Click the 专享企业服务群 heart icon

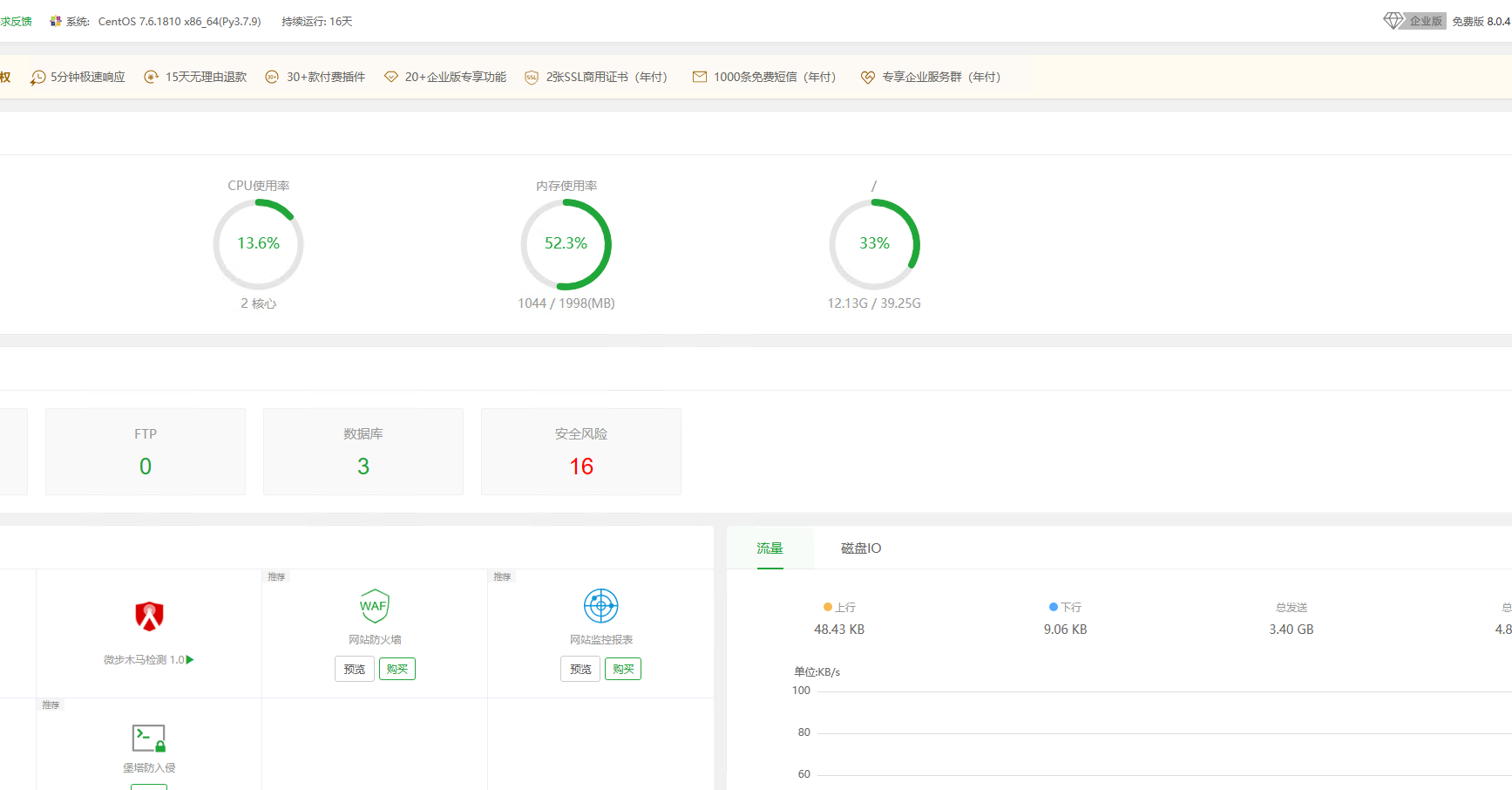coord(868,77)
